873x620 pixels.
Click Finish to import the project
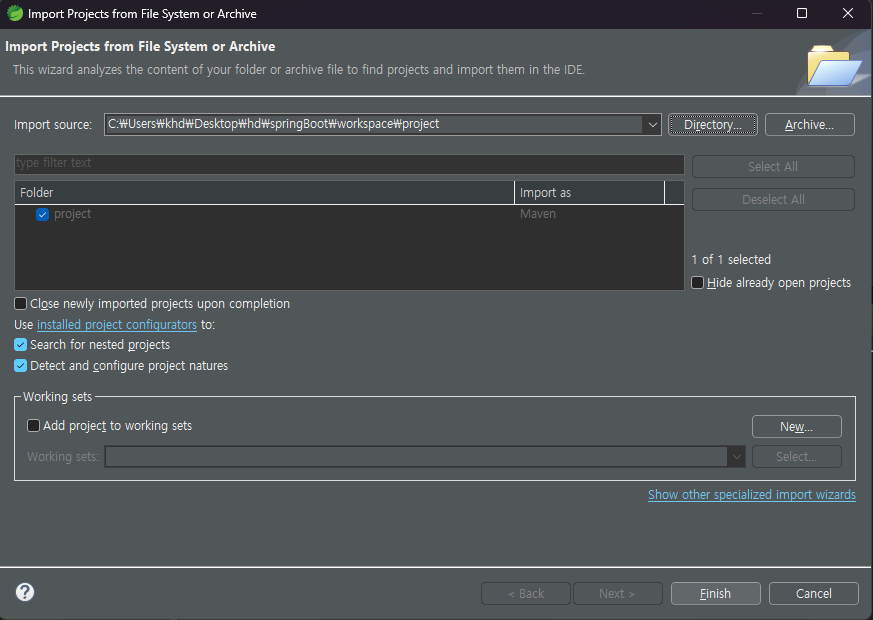tap(715, 594)
